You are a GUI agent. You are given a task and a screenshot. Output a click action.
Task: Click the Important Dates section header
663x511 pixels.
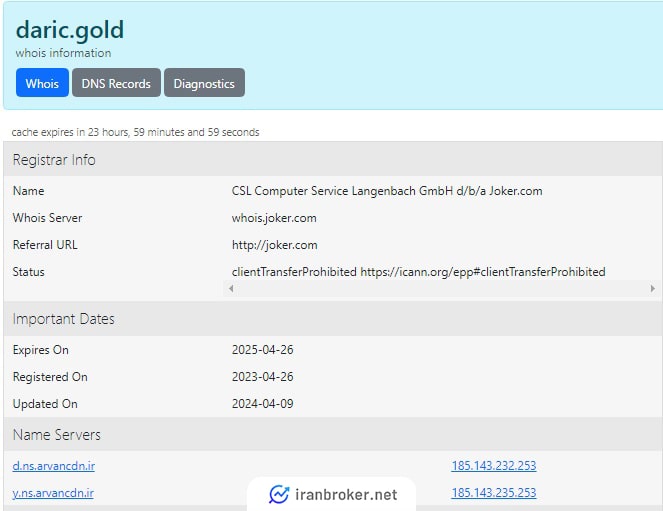[333, 319]
